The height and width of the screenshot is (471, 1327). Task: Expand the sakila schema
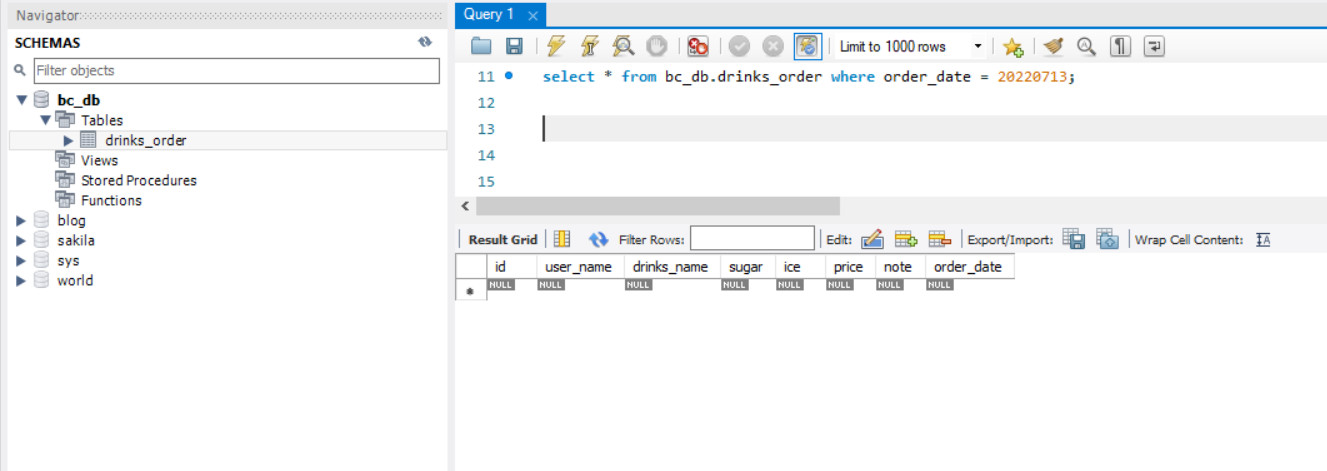point(22,240)
